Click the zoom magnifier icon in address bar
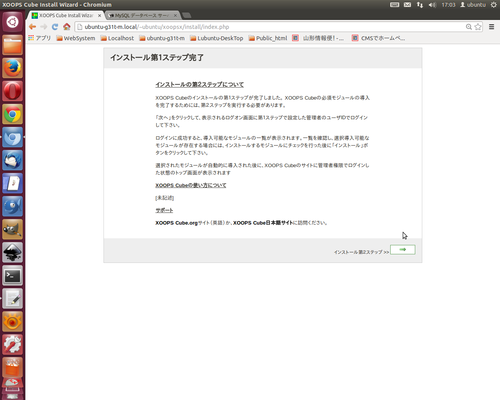Image resolution: width=500 pixels, height=400 pixels. pyautogui.click(x=469, y=27)
